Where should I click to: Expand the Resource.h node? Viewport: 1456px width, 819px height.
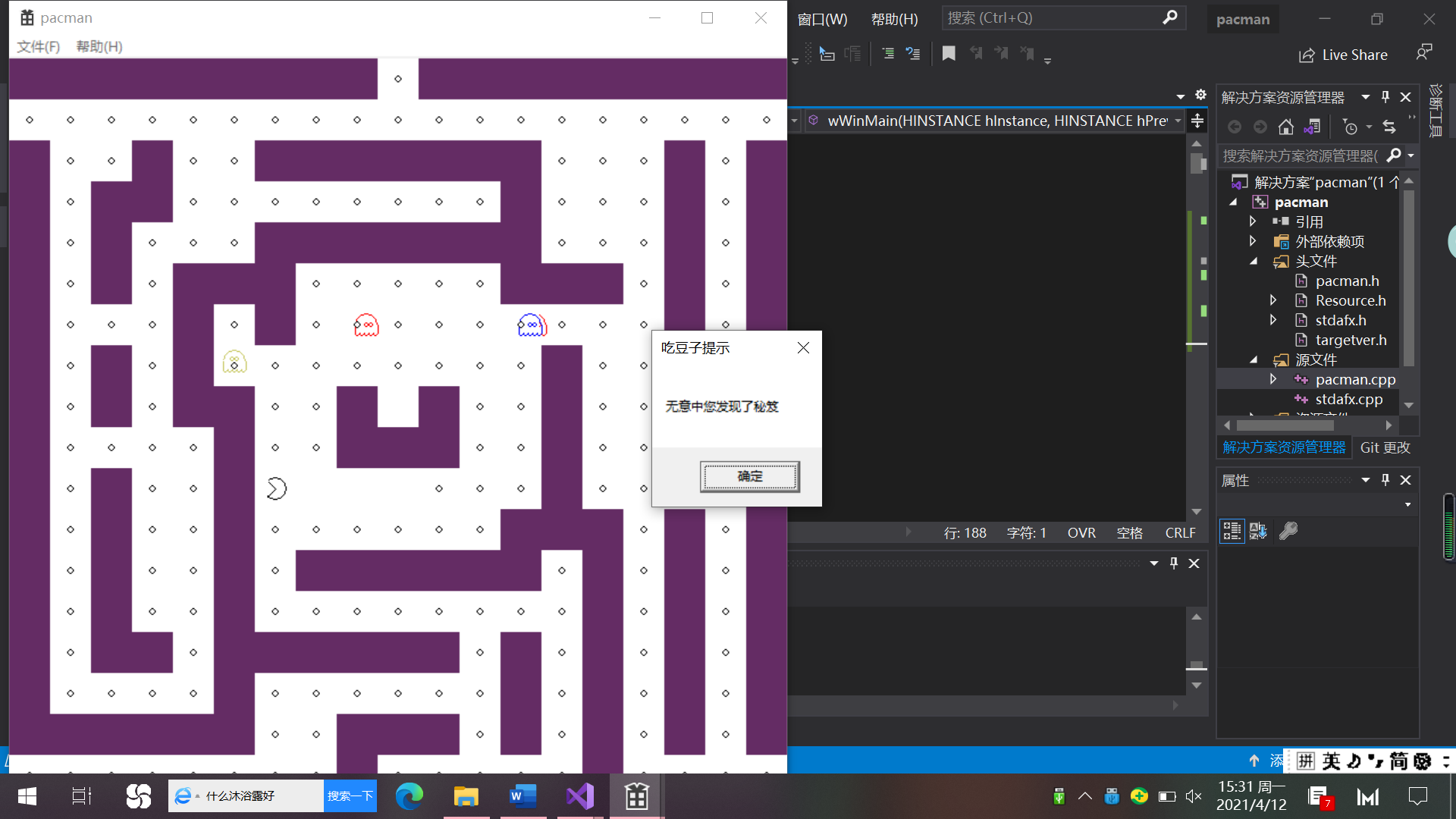[1273, 300]
